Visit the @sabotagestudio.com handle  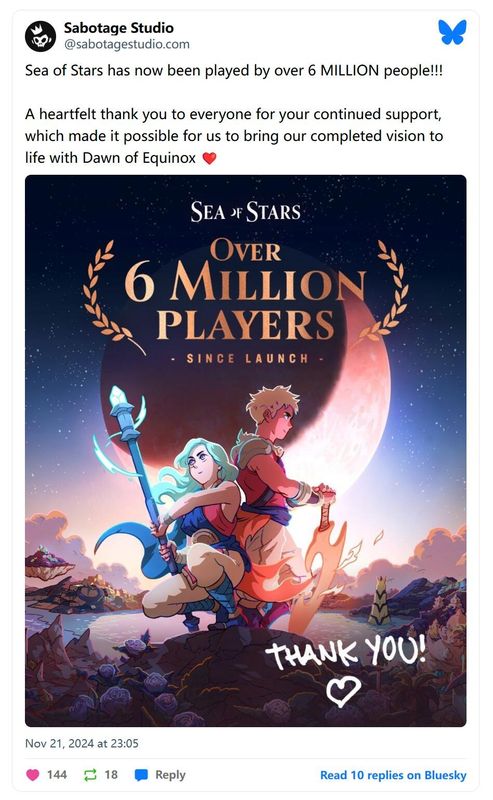click(x=127, y=44)
